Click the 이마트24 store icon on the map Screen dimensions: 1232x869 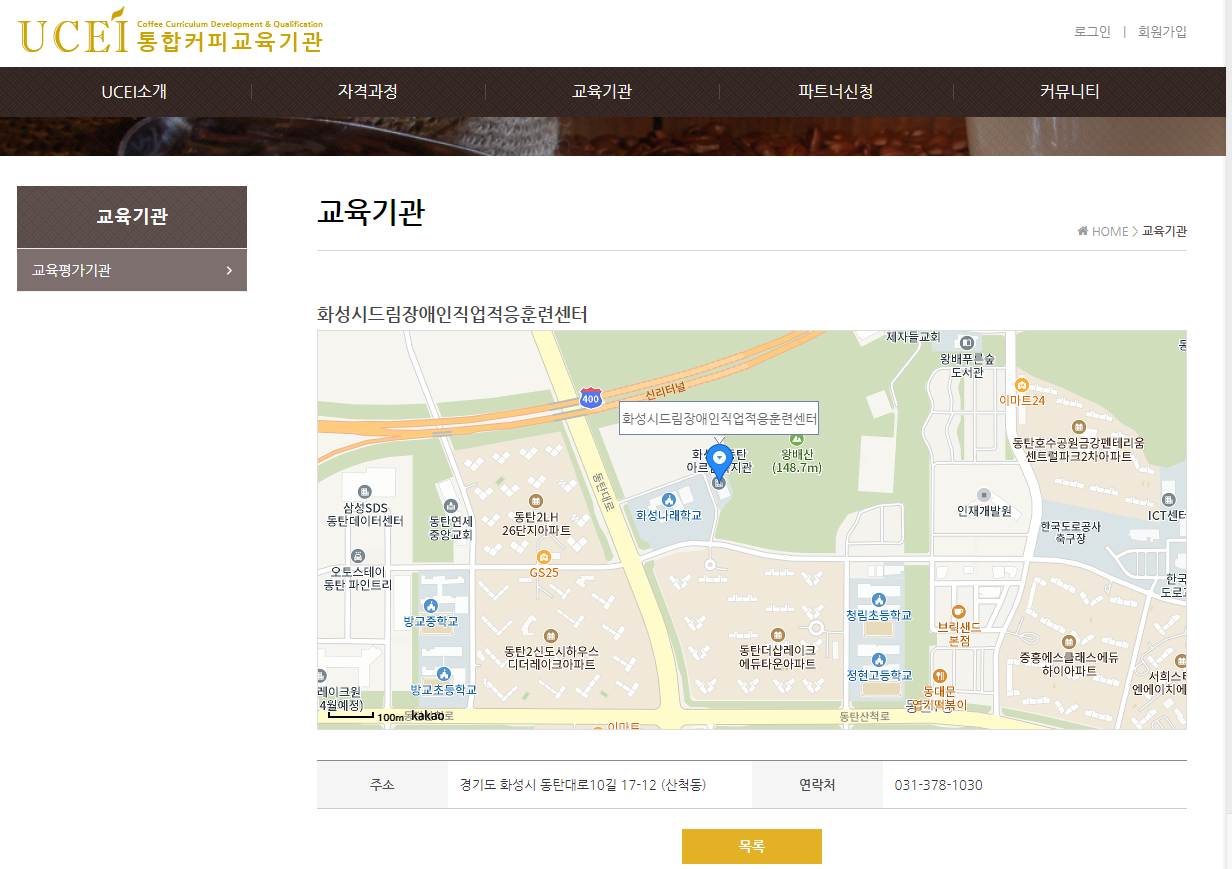click(x=1022, y=385)
